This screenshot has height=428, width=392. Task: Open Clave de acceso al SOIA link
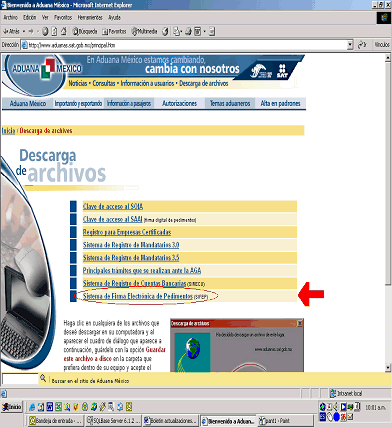point(113,207)
